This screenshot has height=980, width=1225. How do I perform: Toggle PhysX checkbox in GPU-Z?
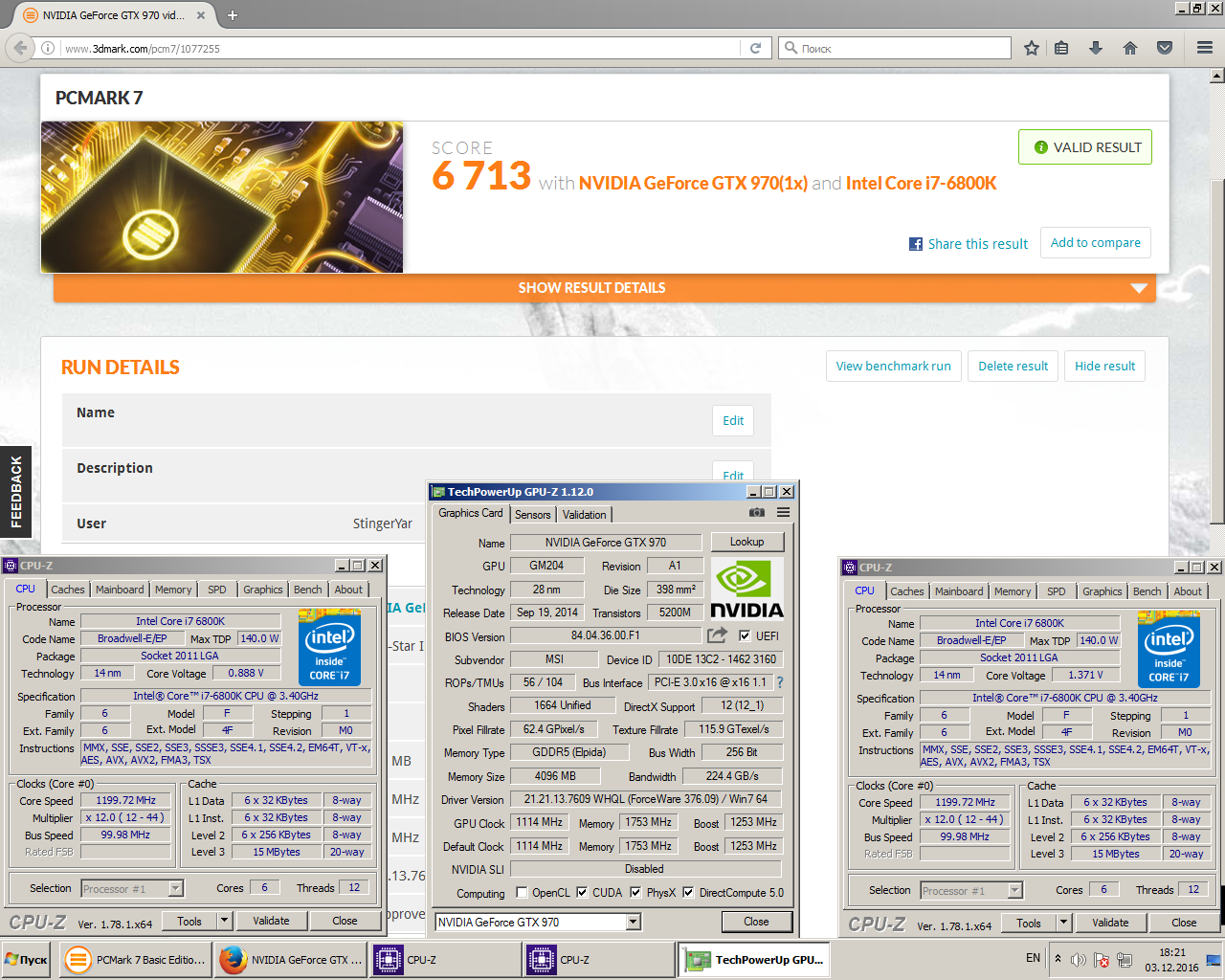[x=635, y=892]
